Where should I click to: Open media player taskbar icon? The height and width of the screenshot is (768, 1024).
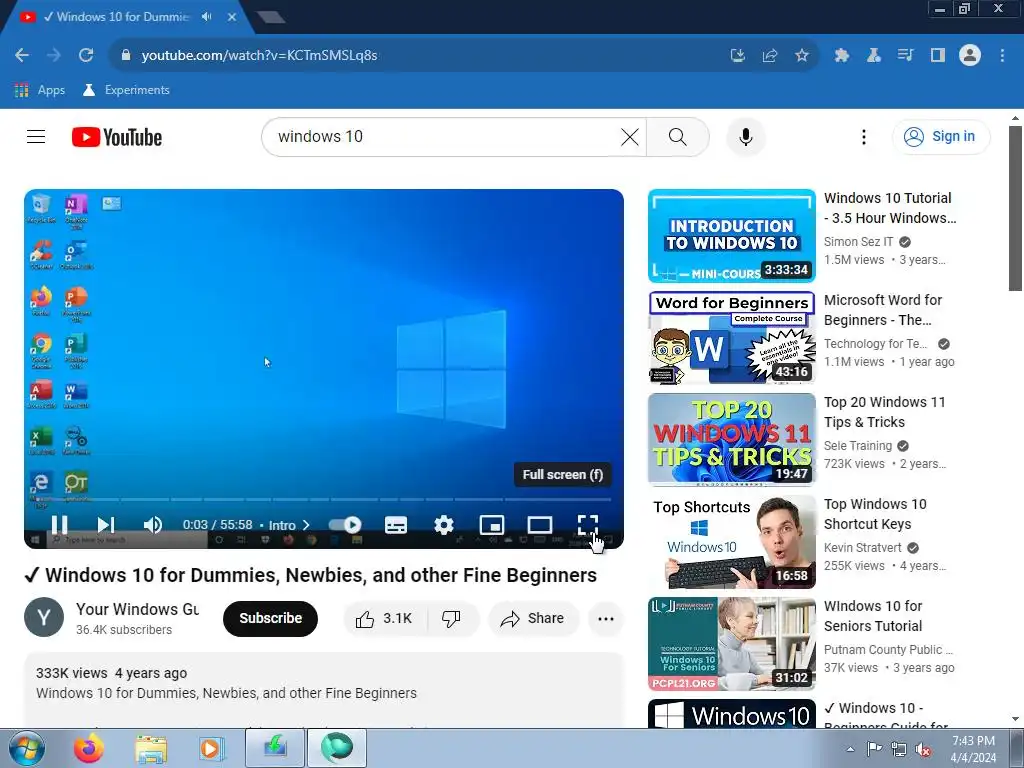pos(212,748)
